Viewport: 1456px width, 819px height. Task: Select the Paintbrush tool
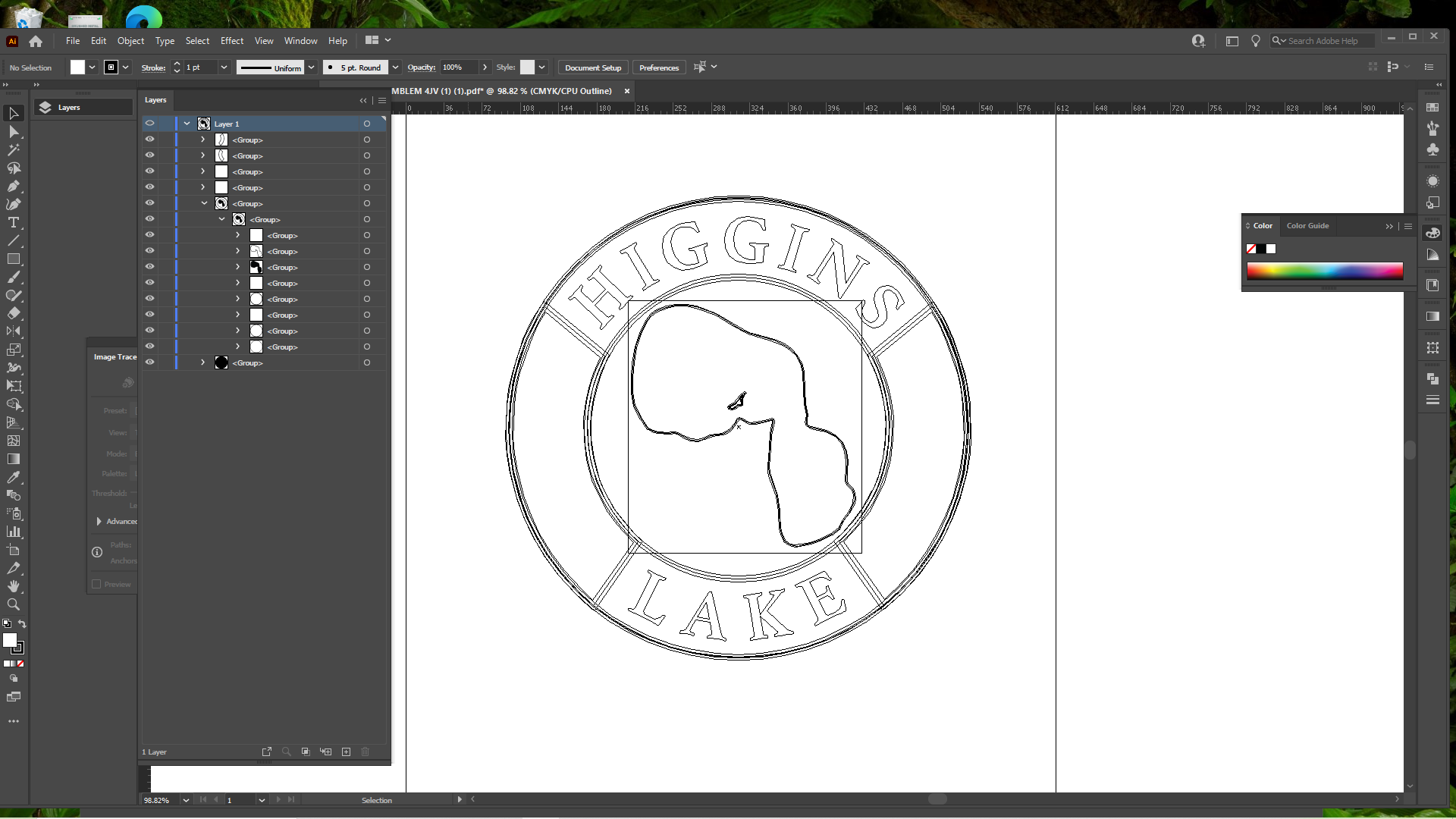14,278
